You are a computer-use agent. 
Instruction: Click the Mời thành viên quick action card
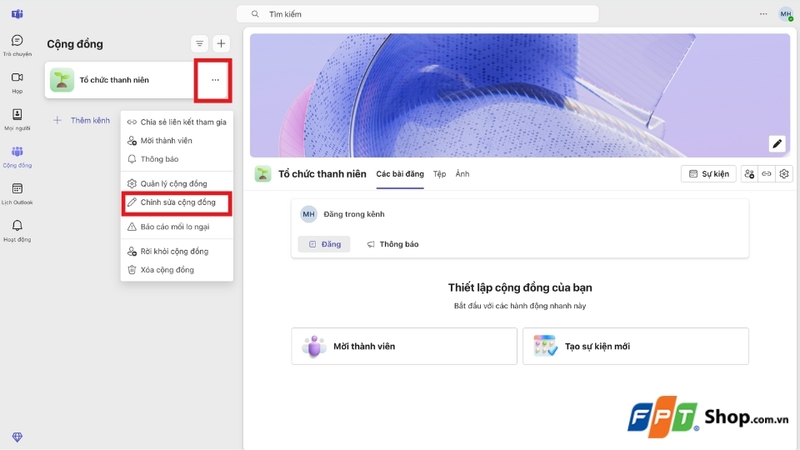click(x=404, y=346)
